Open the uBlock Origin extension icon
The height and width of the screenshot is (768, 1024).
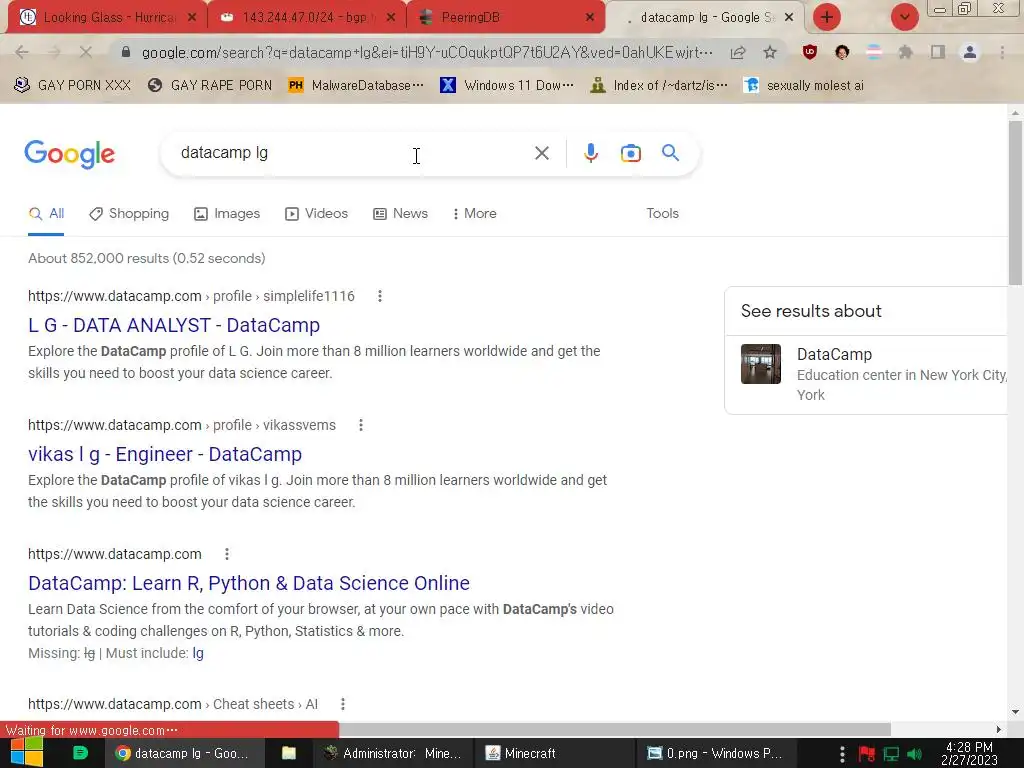coord(810,52)
